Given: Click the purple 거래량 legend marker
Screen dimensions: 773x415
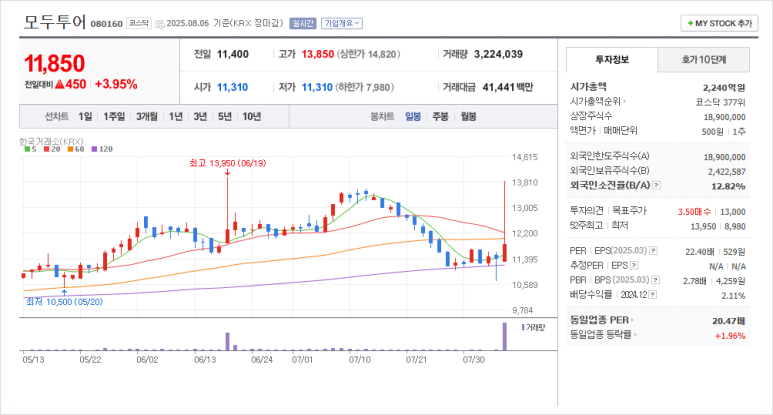Looking at the screenshot, I should (x=523, y=327).
